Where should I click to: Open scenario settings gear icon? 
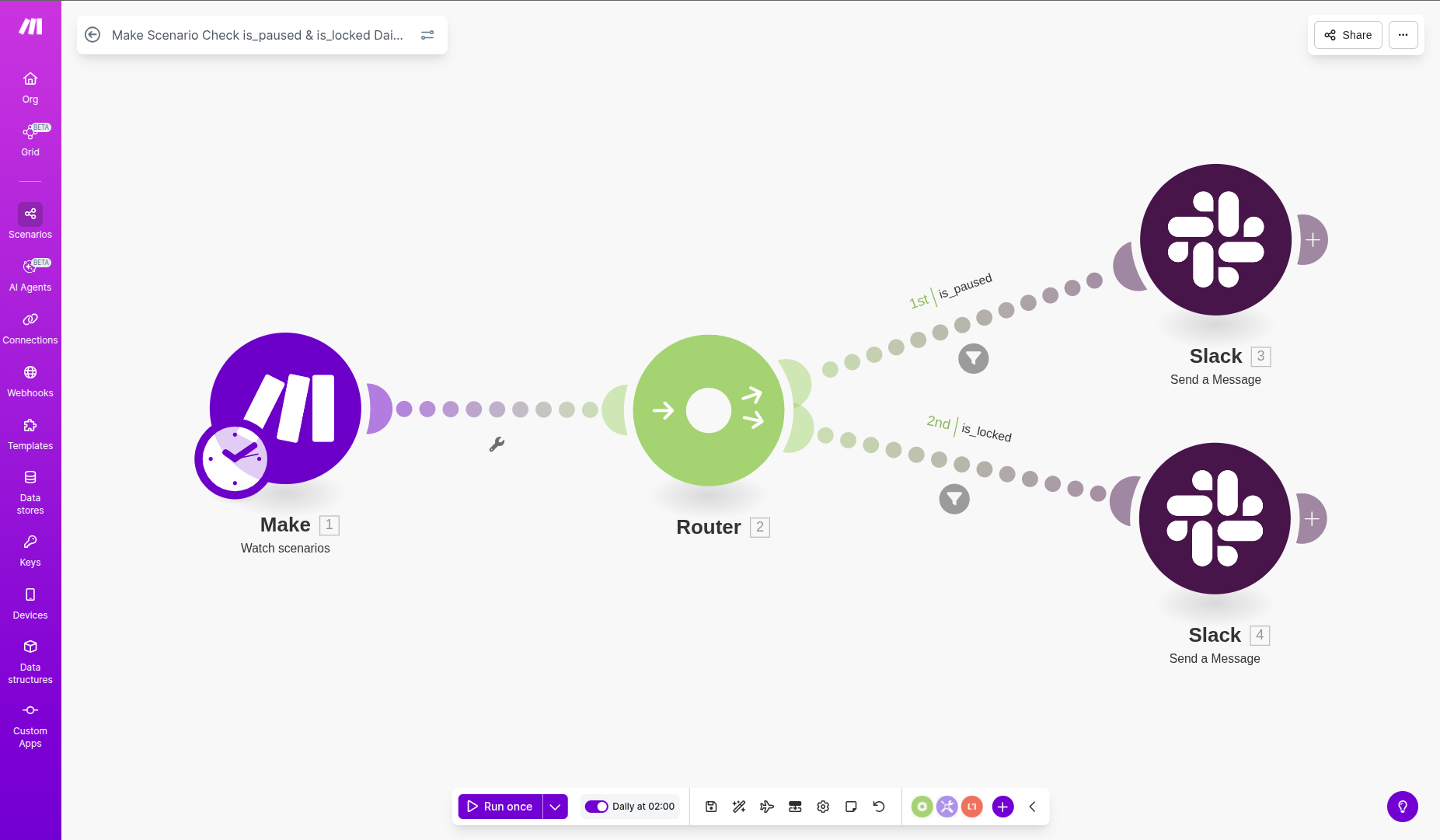pos(823,807)
